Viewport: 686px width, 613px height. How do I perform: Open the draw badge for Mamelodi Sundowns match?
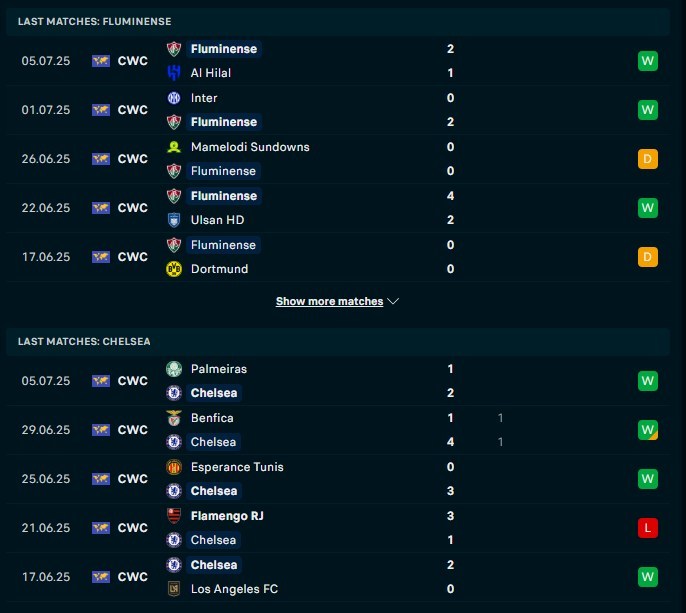tap(648, 159)
